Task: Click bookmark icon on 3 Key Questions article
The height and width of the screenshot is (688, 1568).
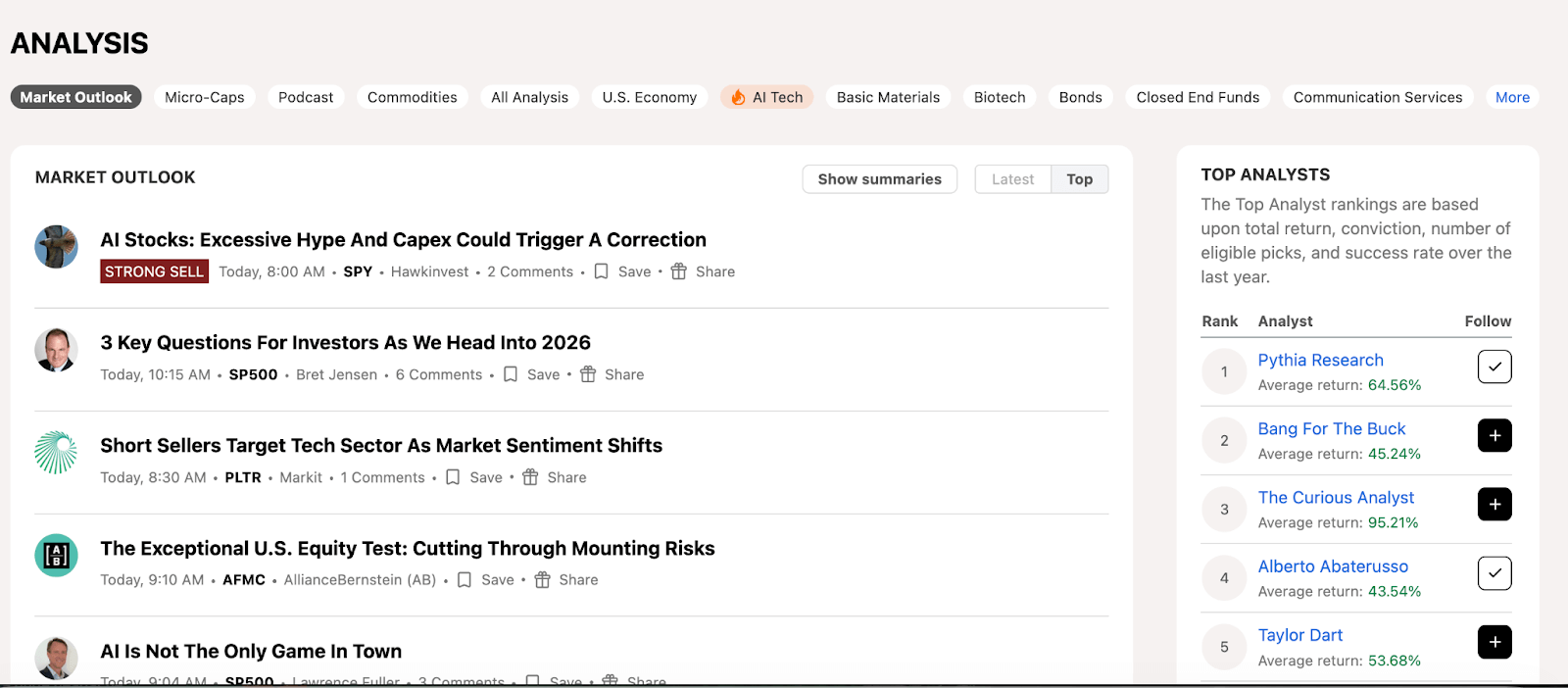Action: 511,374
